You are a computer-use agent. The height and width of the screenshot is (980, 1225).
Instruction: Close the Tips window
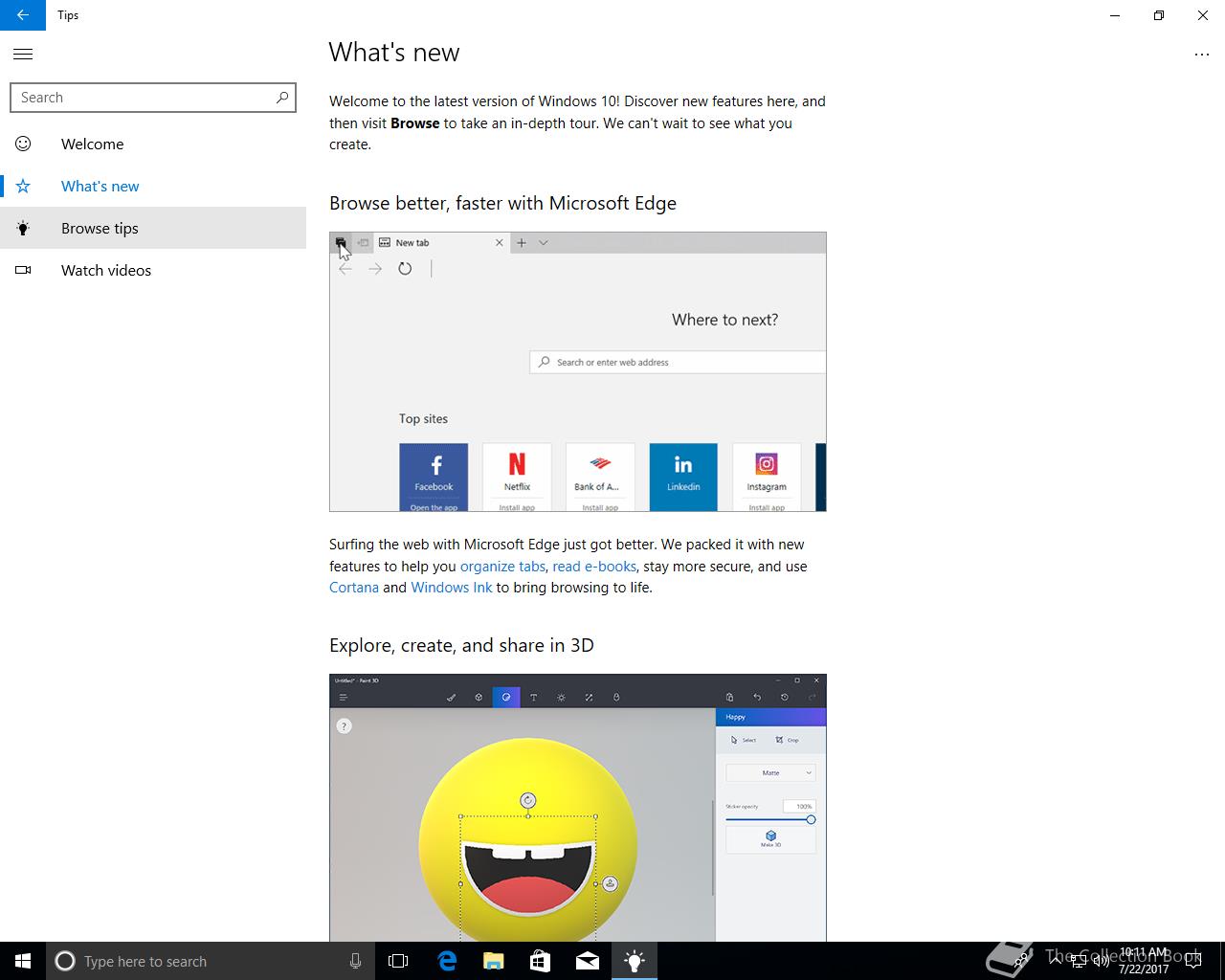(1203, 15)
